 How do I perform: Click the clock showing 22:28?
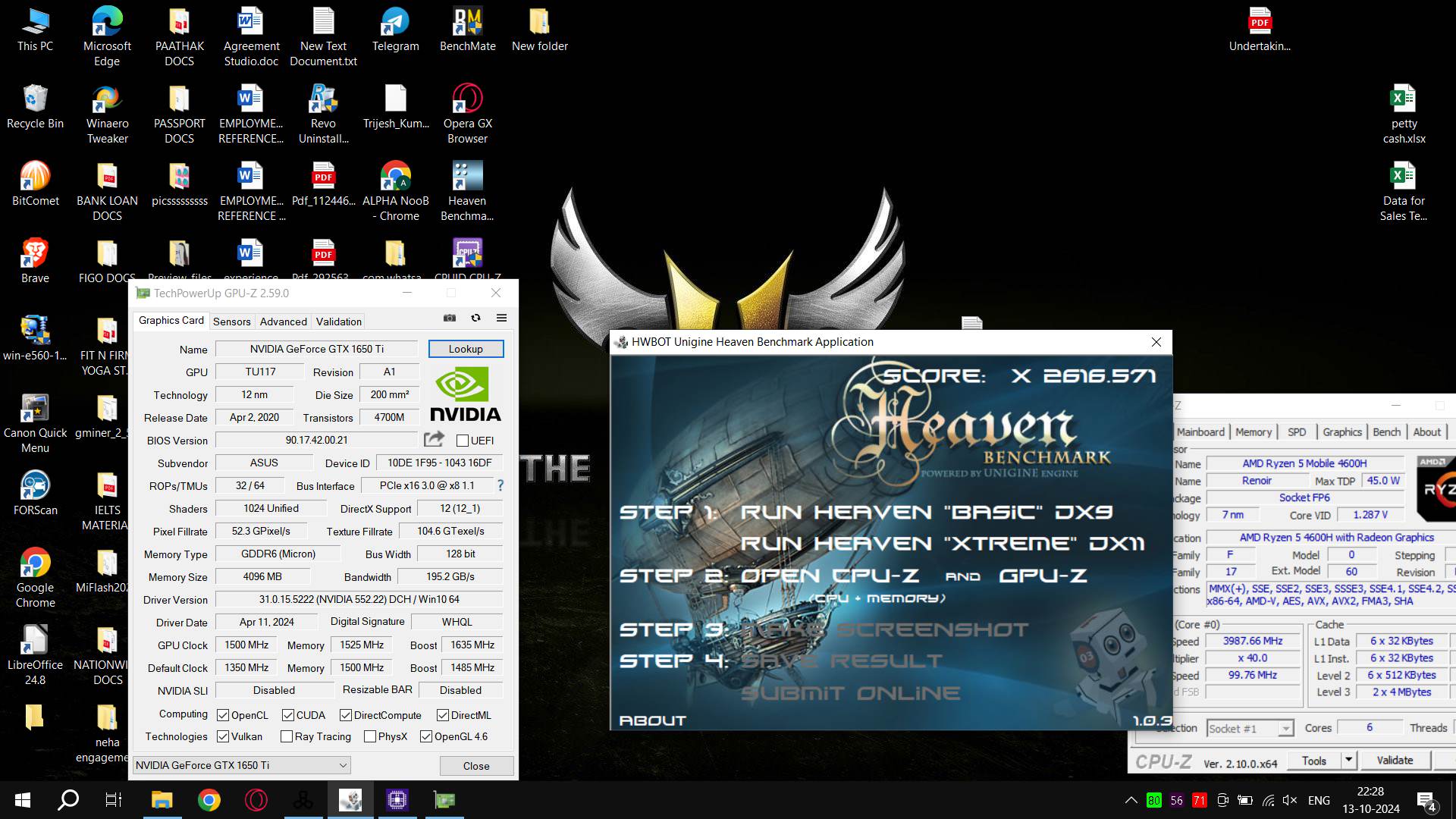click(x=1370, y=791)
